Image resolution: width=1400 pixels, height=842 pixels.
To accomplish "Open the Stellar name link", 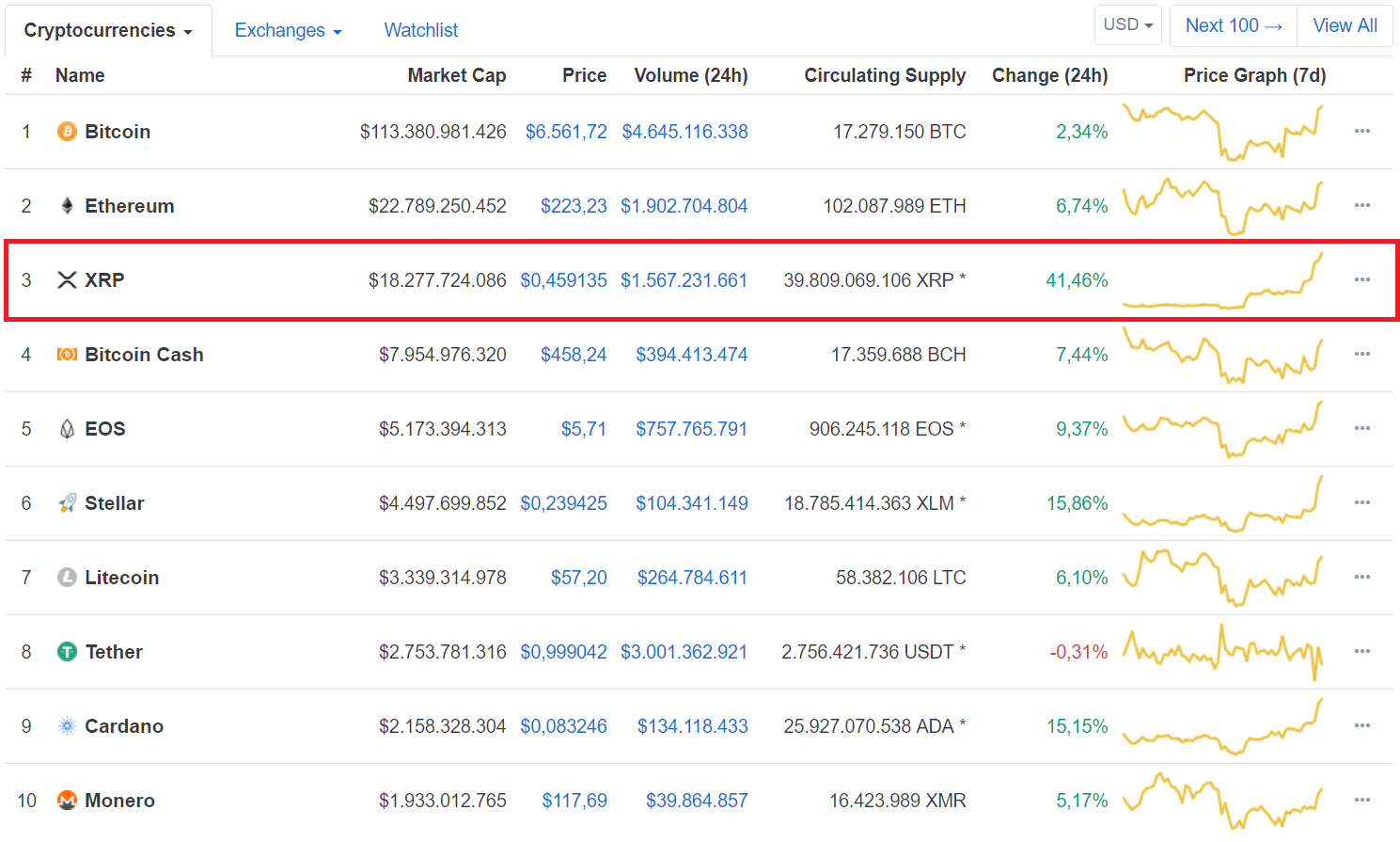I will point(115,503).
